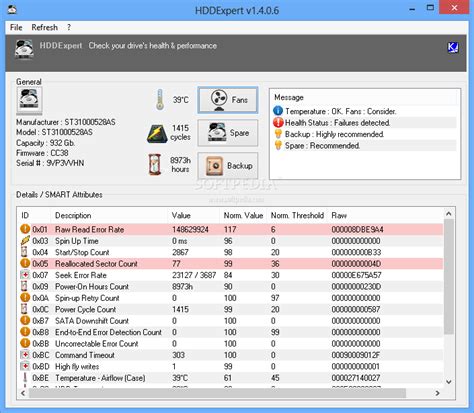
Task: Click the hourglass power-on hours icon
Action: 155,164
